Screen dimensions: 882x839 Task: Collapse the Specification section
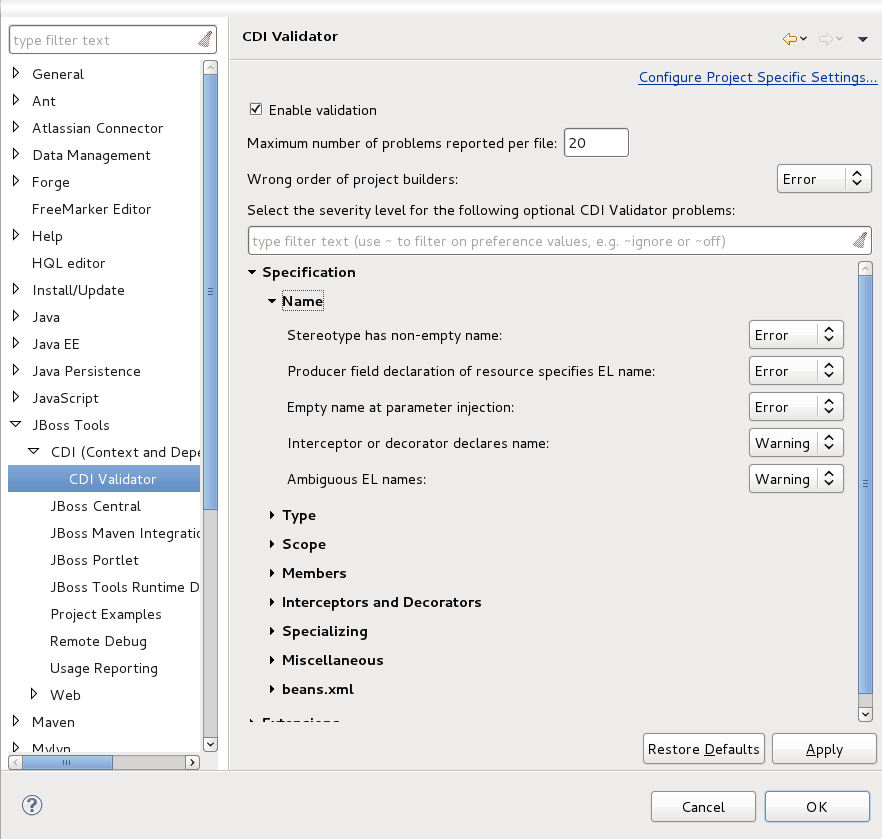252,272
